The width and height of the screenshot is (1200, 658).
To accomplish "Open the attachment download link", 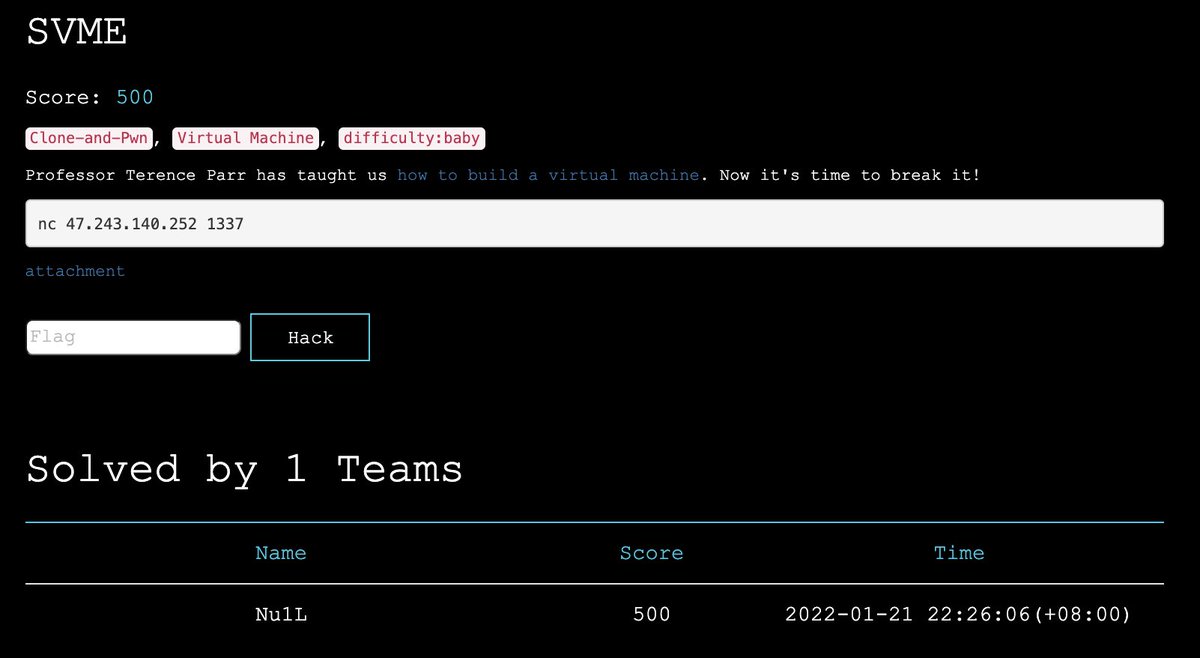I will click(x=75, y=271).
